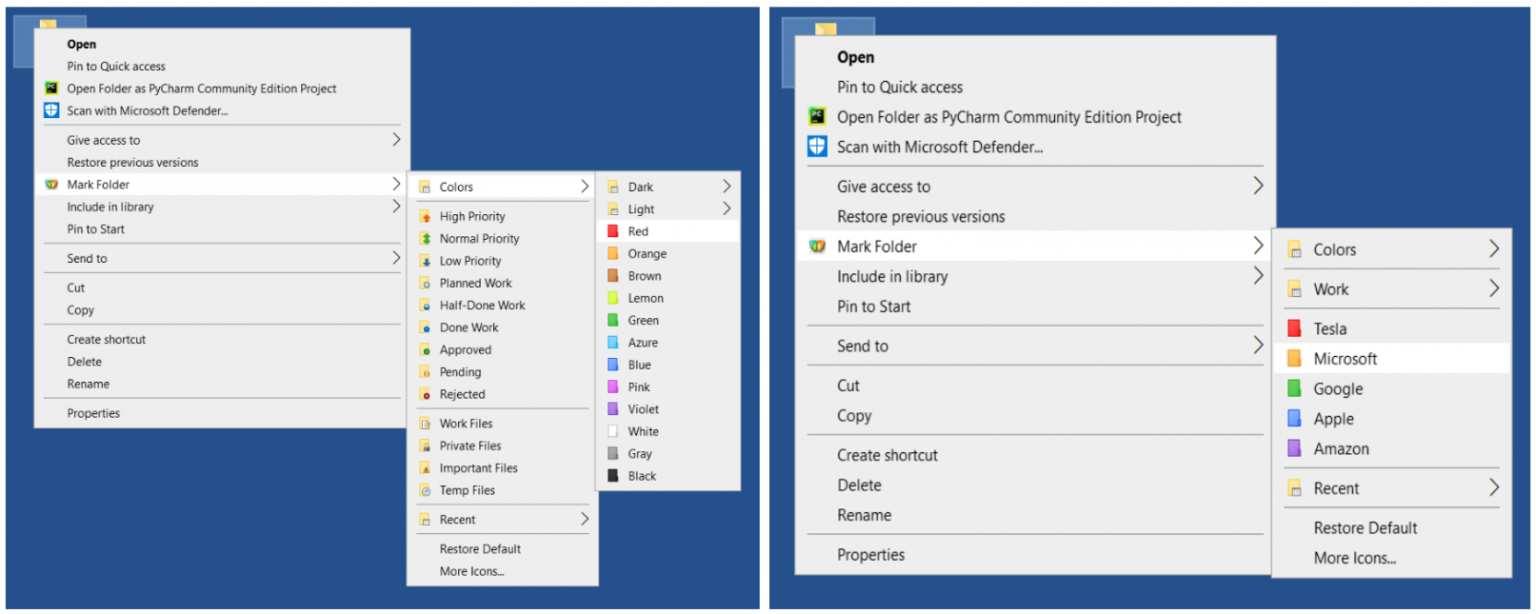This screenshot has width=1536, height=614.
Task: Select the Scan with Microsoft Defender shield icon
Action: coord(53,110)
